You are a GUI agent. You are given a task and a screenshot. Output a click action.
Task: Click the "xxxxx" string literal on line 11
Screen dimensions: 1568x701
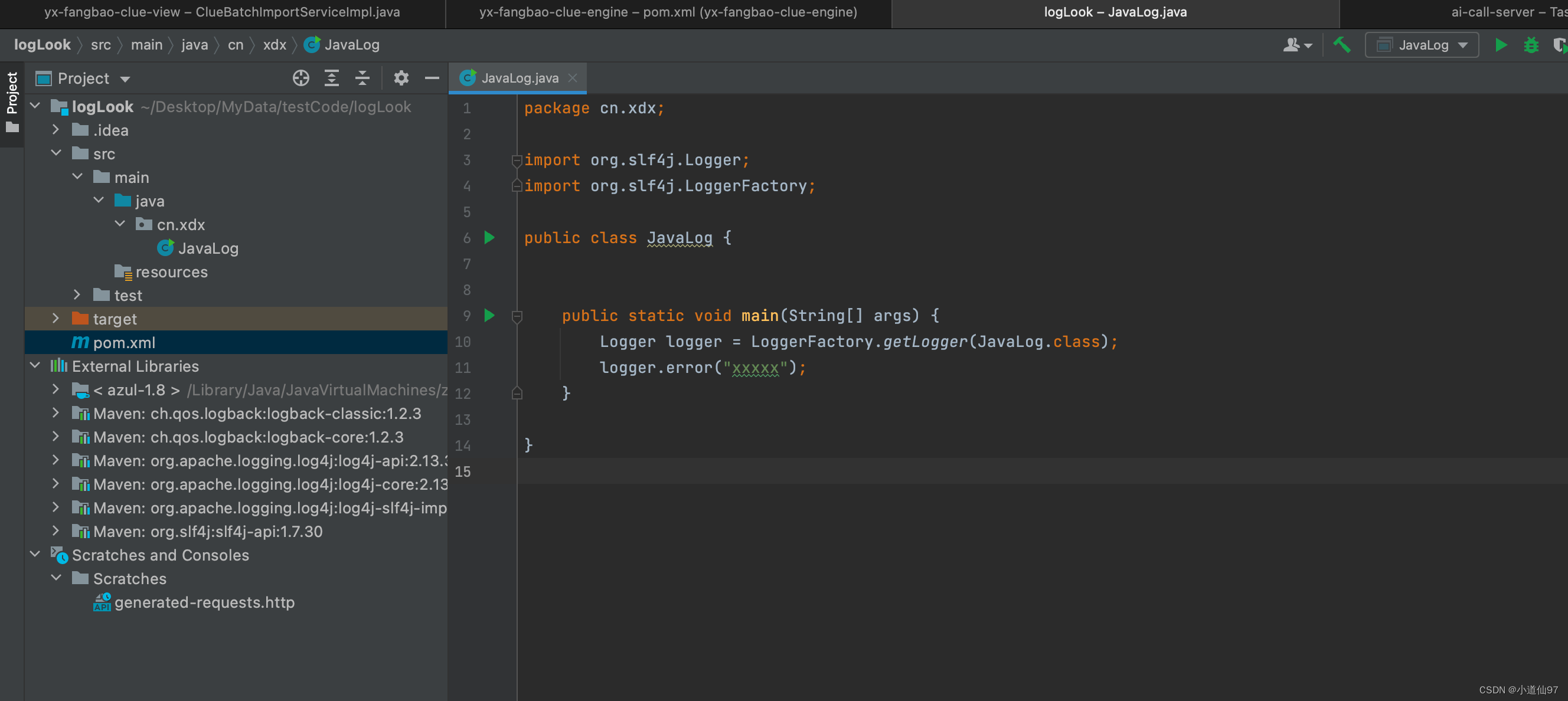(755, 368)
